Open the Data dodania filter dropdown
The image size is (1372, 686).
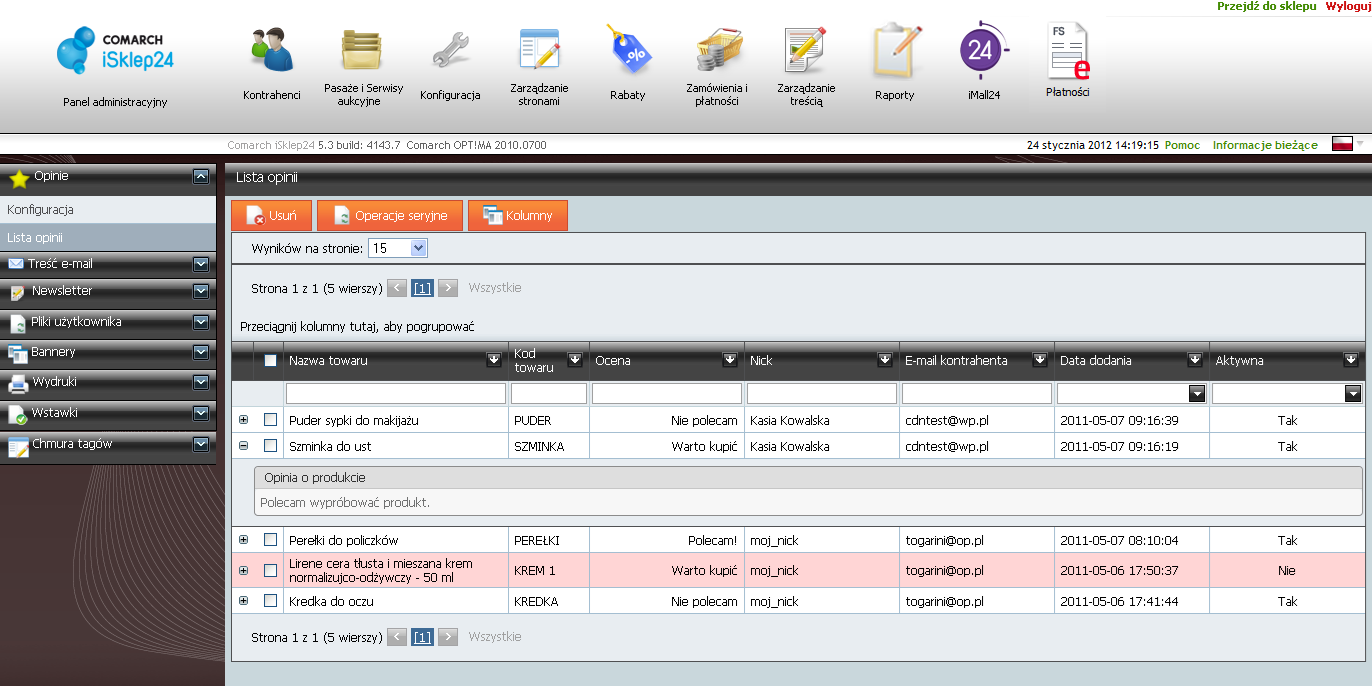click(x=1196, y=394)
